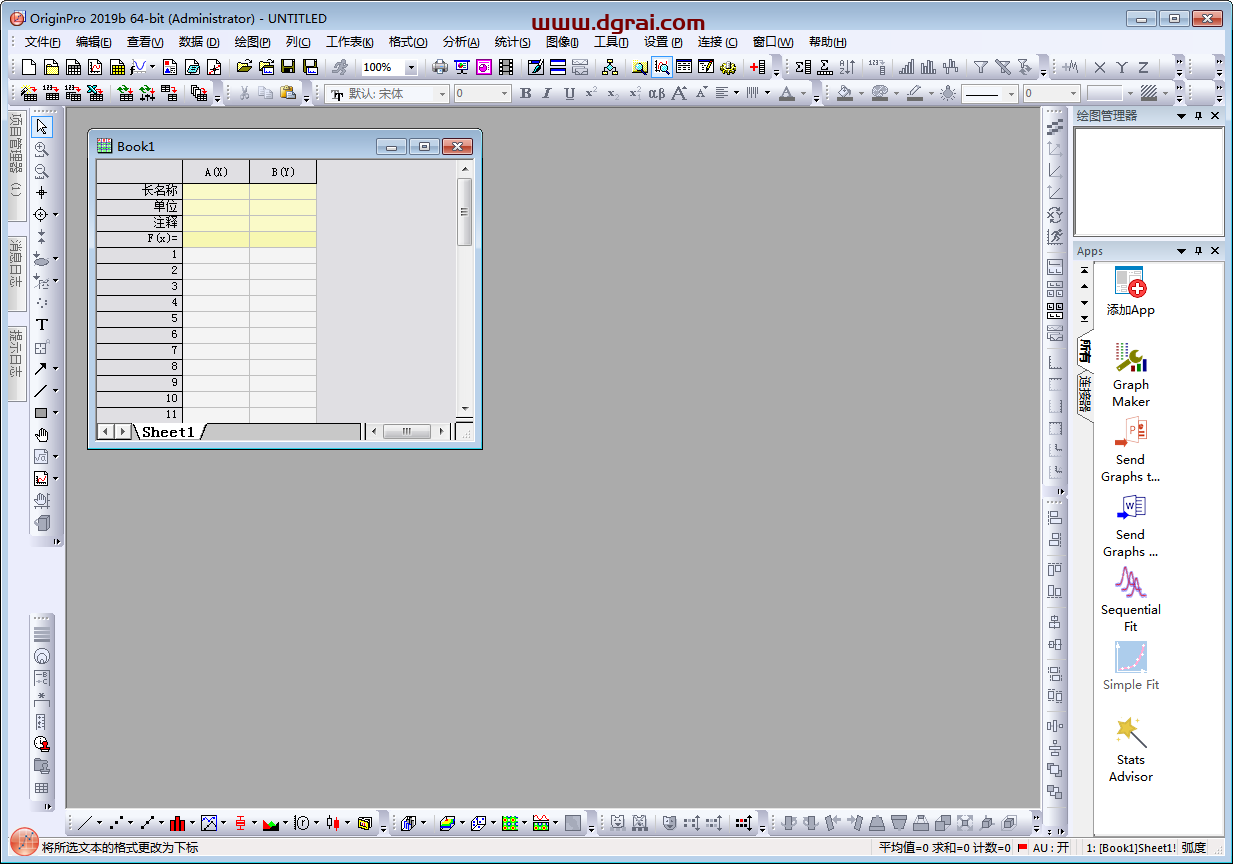Switch to the Sheet1 worksheet tab
Viewport: 1233px width, 864px height.
pos(168,432)
